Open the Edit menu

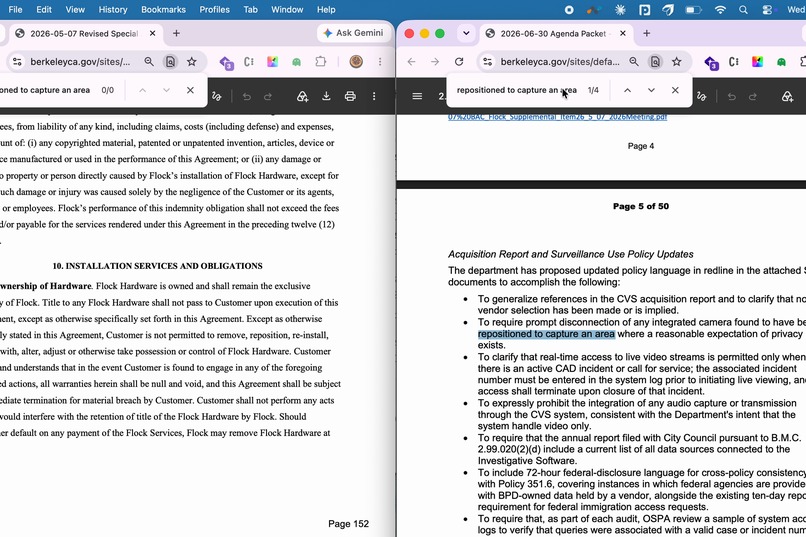(x=44, y=9)
